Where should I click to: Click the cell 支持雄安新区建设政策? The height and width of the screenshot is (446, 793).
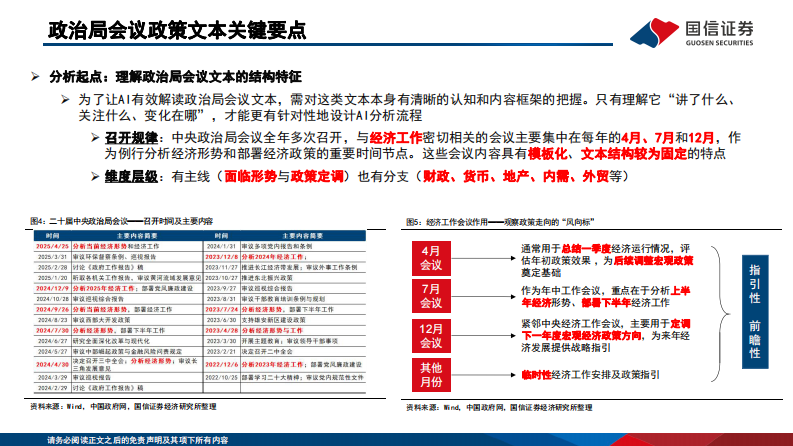(273, 320)
